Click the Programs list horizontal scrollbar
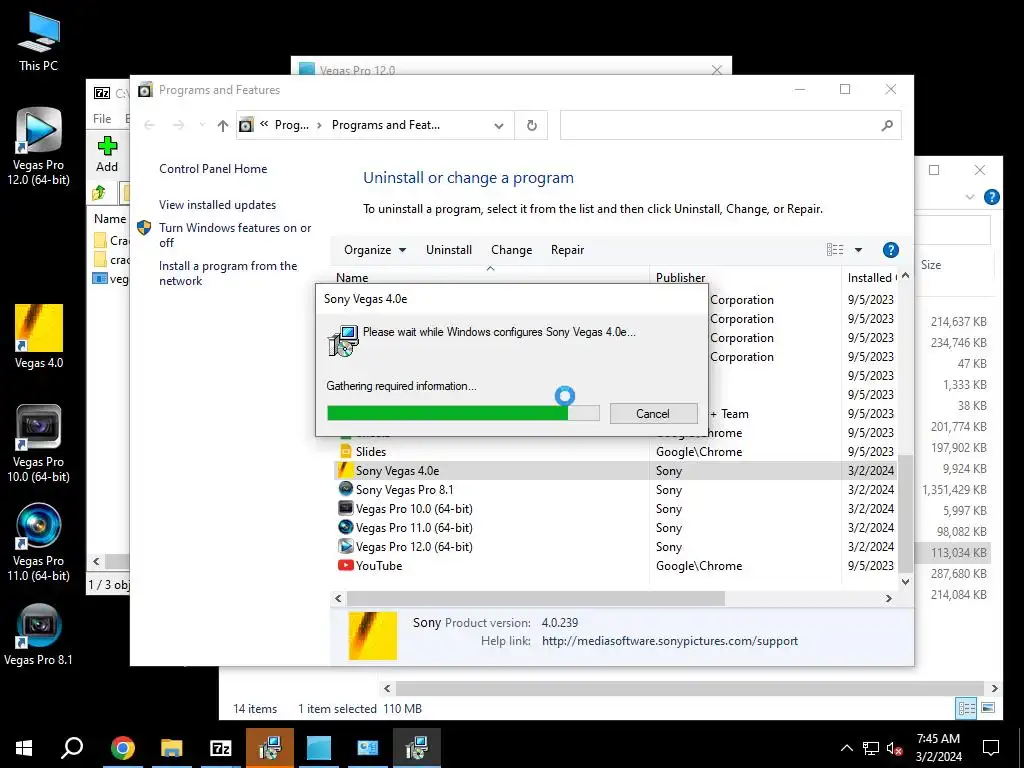This screenshot has width=1024, height=768. click(x=536, y=598)
